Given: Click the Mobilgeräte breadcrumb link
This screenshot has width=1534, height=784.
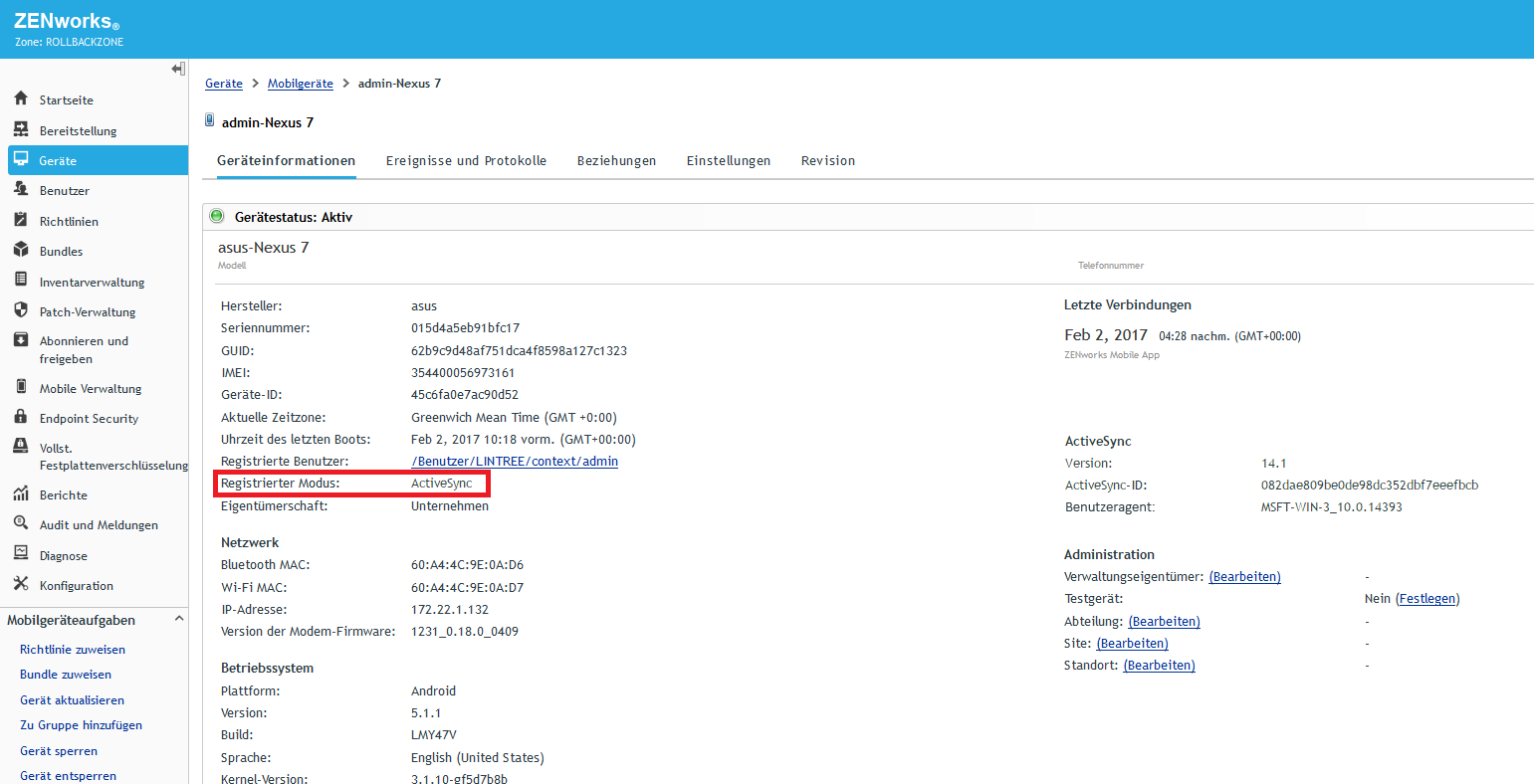Looking at the screenshot, I should tap(301, 84).
